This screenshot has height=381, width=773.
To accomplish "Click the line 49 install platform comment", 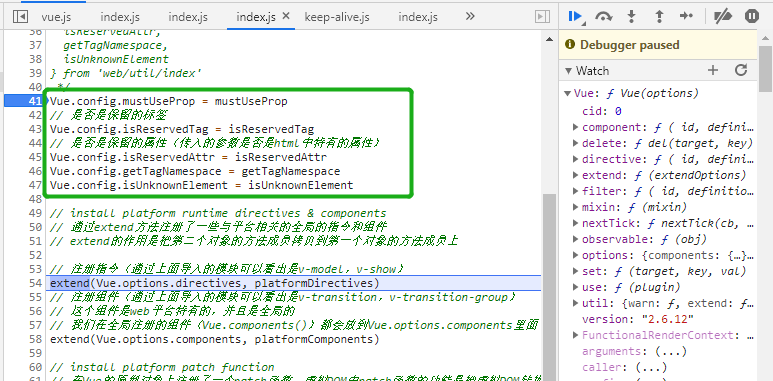I will click(218, 213).
